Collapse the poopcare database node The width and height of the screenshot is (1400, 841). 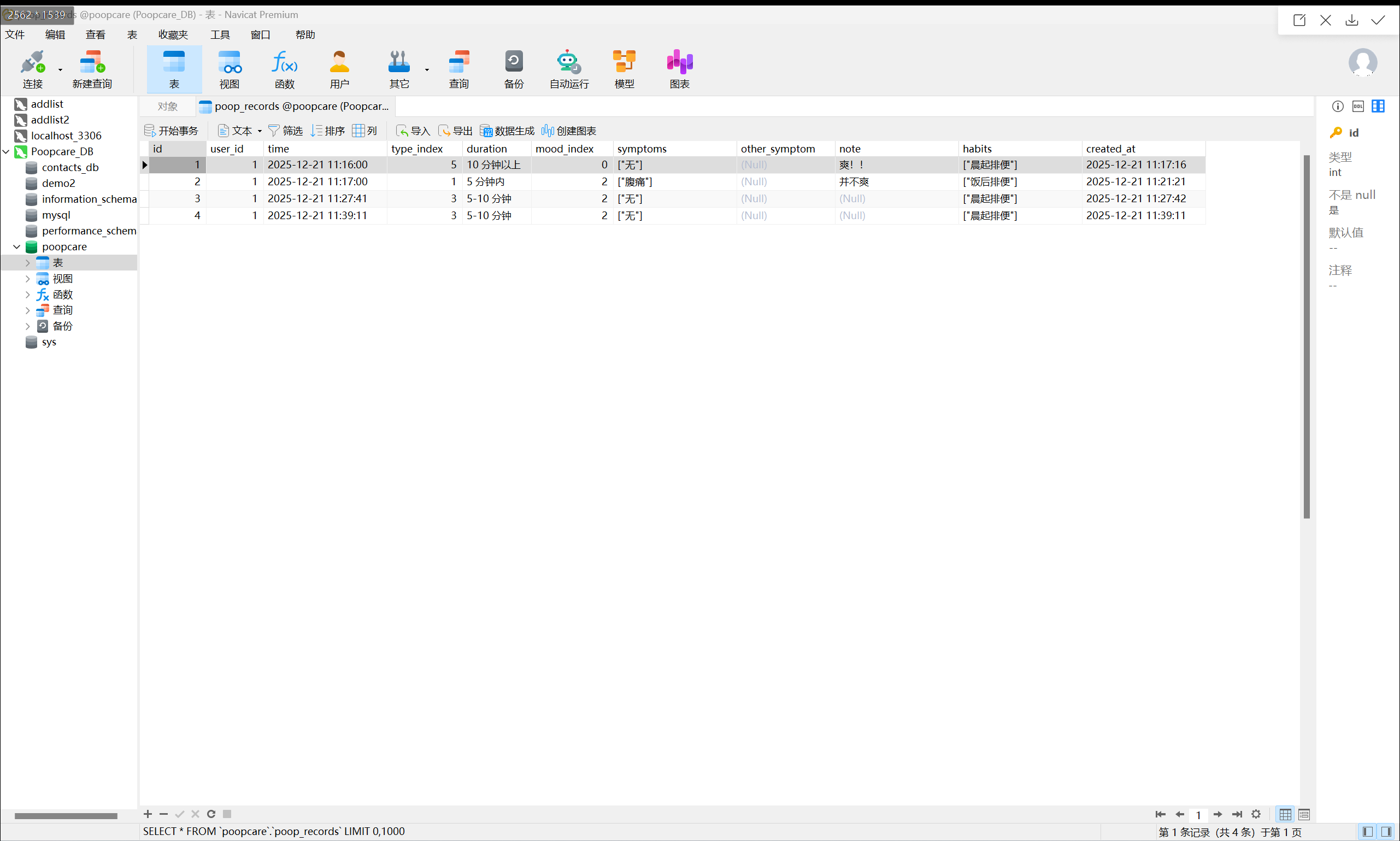(16, 247)
